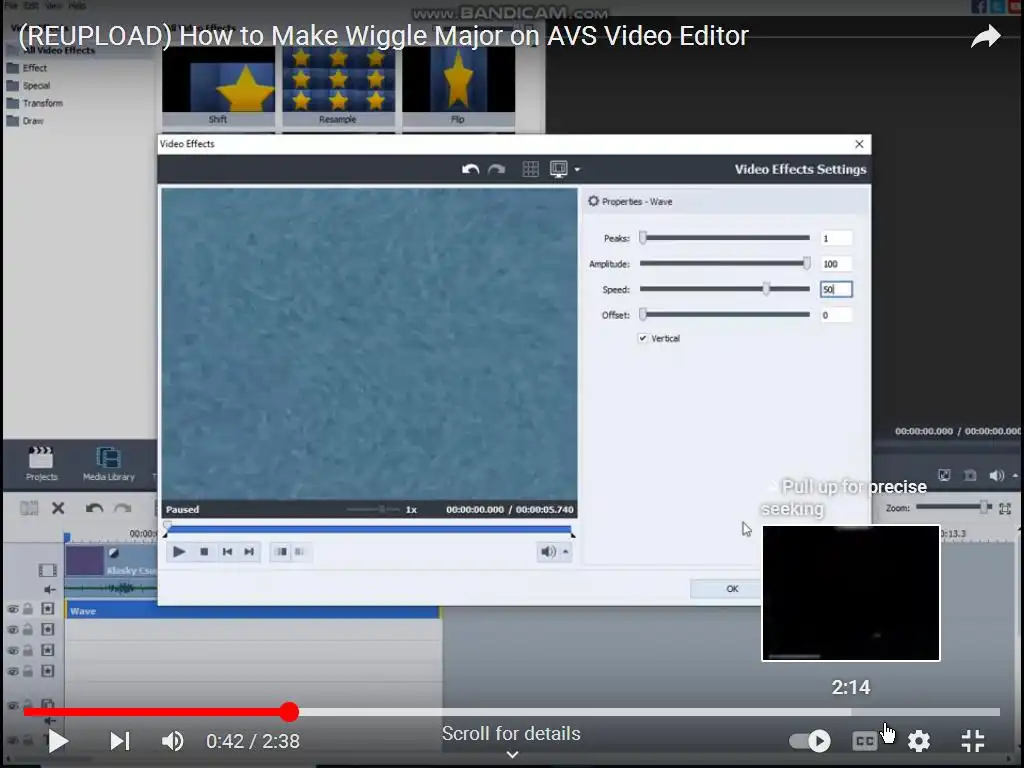Mute main preview with speaker icon

point(997,475)
